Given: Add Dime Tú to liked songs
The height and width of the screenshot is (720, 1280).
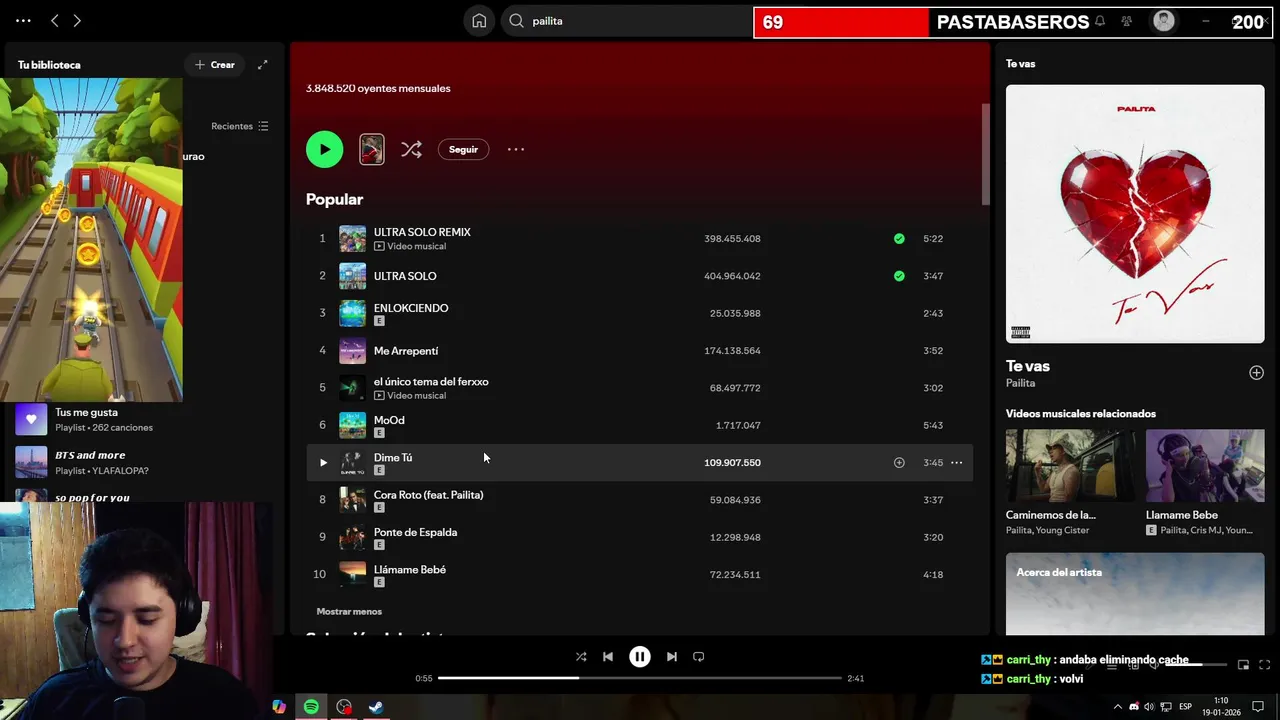Looking at the screenshot, I should point(899,462).
